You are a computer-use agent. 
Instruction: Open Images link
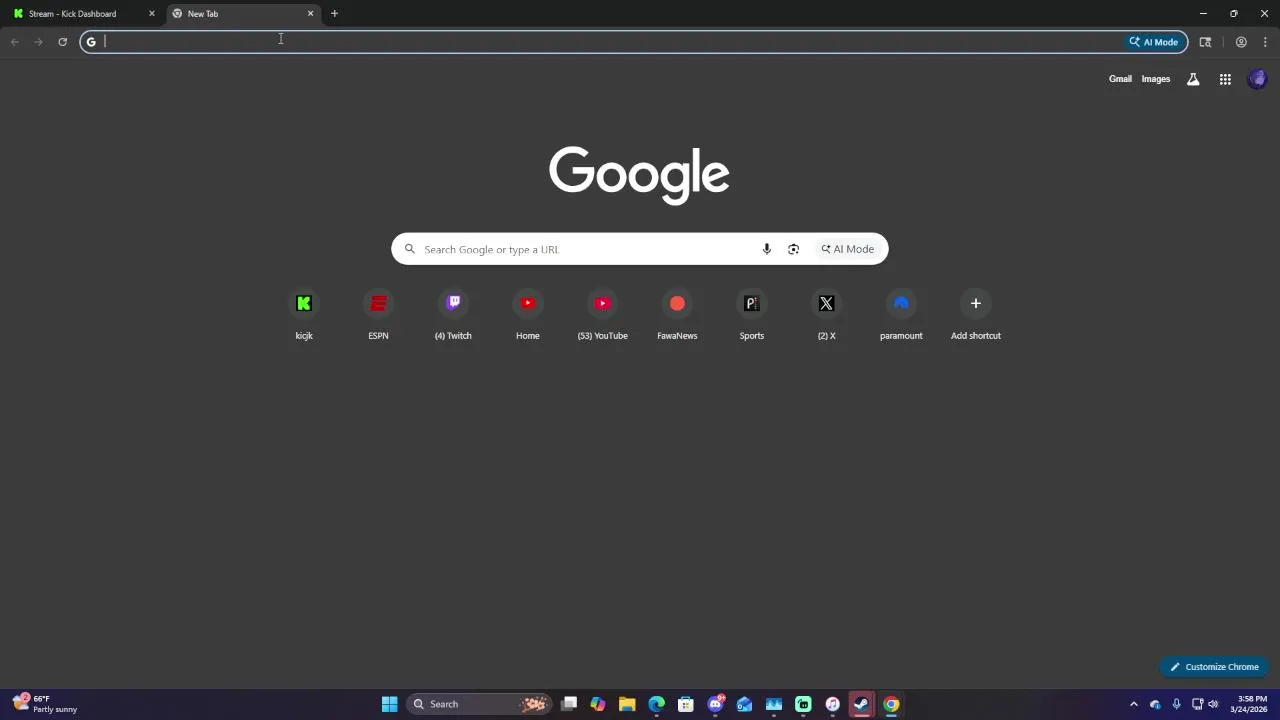pyautogui.click(x=1155, y=79)
